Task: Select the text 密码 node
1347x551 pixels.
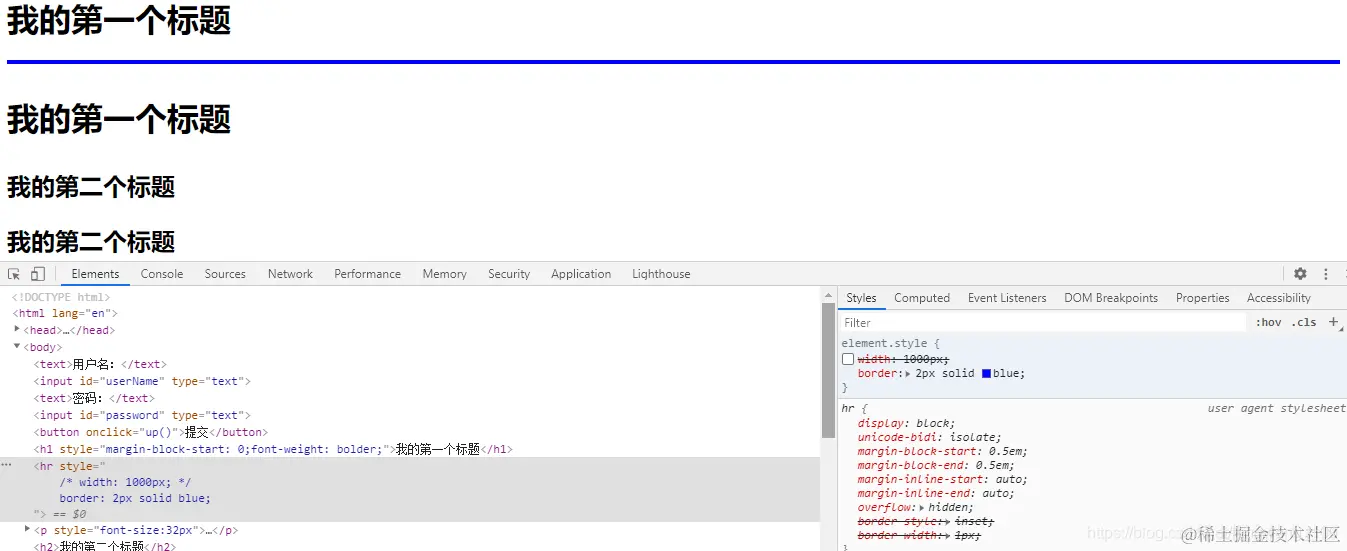Action: coord(94,398)
